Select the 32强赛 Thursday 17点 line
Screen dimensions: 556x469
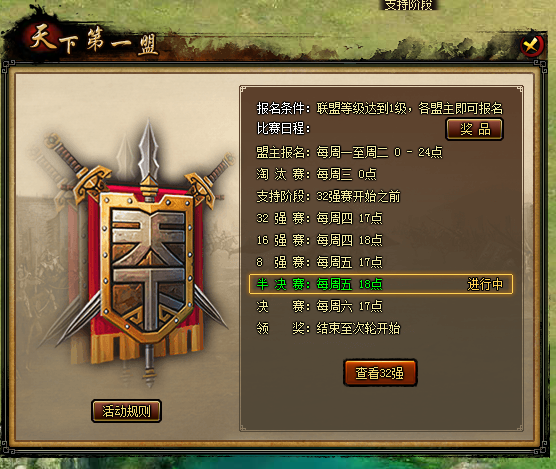point(319,218)
